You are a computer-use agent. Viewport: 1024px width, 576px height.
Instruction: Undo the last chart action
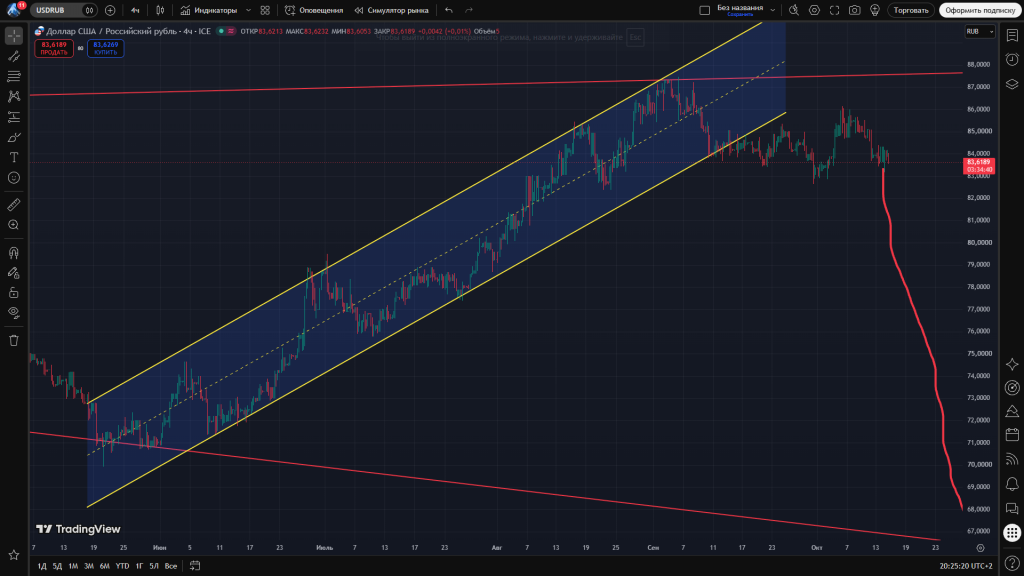point(449,10)
